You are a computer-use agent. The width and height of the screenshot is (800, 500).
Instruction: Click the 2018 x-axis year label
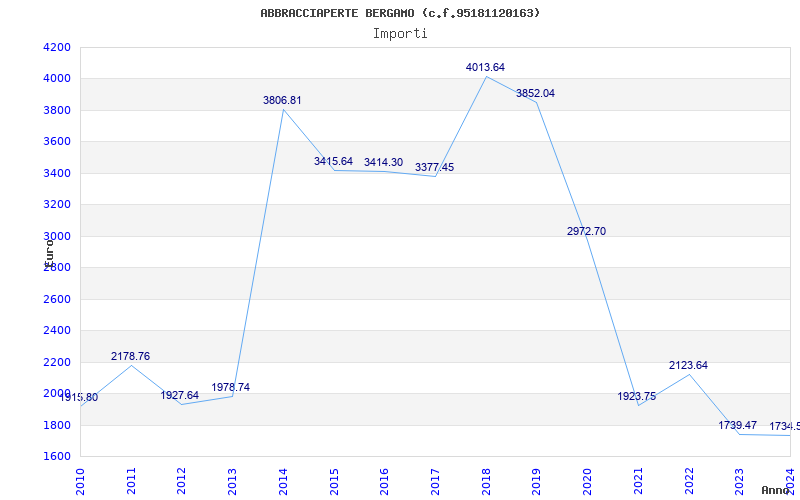[x=486, y=481]
